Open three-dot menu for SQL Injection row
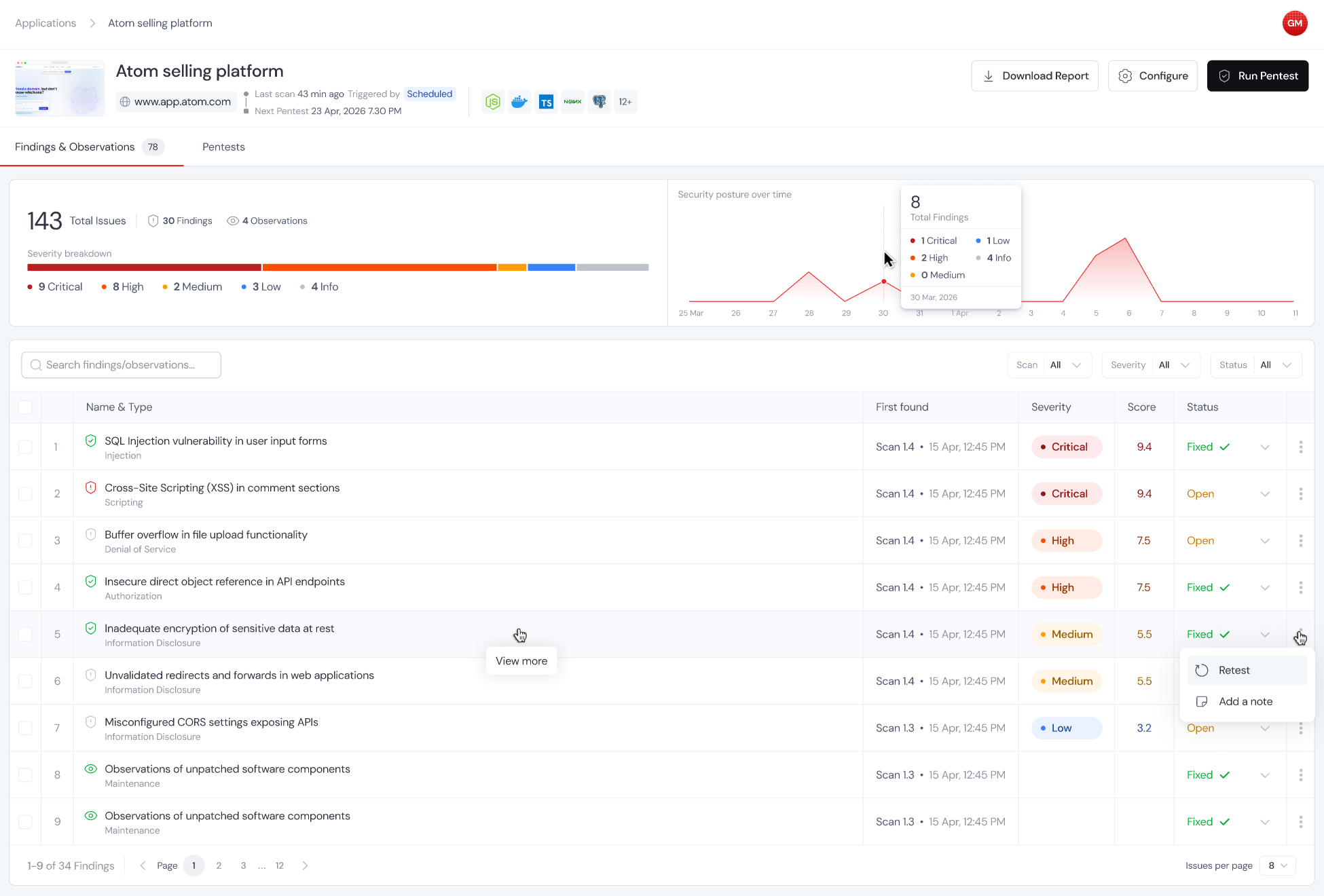 [x=1301, y=447]
